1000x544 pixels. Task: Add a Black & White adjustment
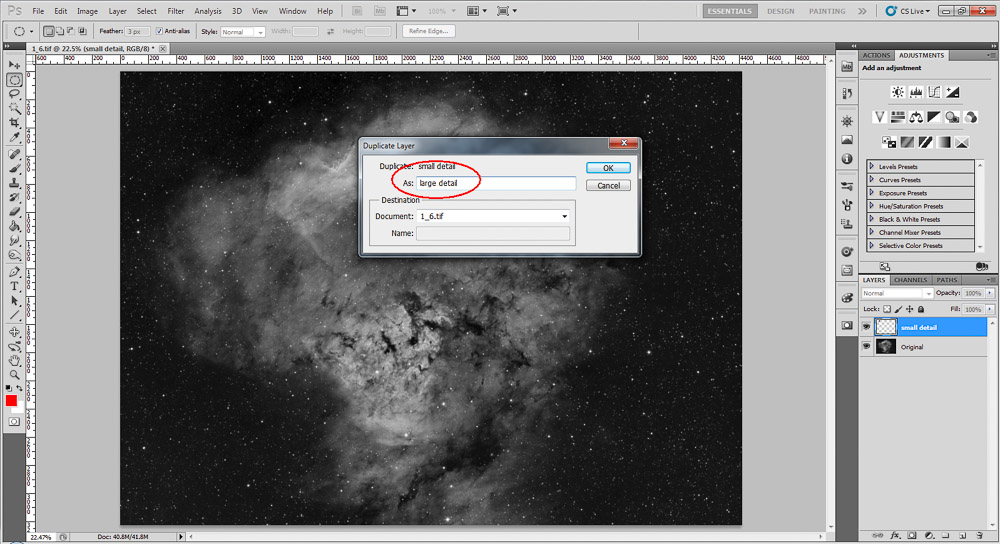pos(934,117)
